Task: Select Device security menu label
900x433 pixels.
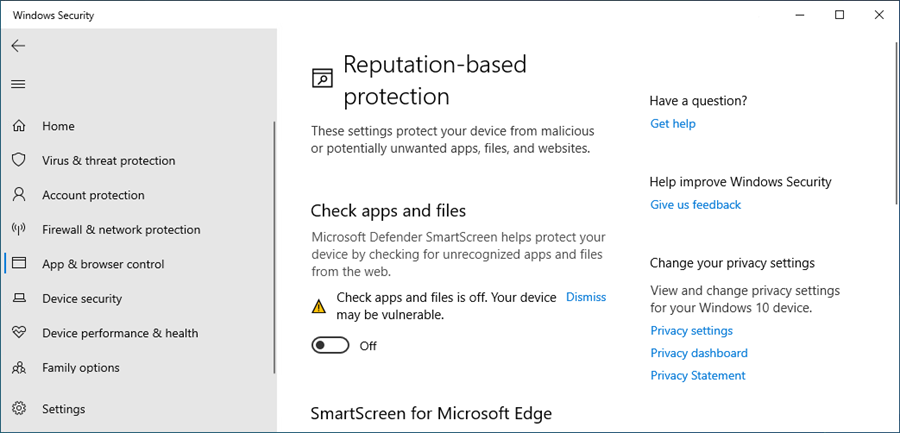Action: (x=82, y=299)
